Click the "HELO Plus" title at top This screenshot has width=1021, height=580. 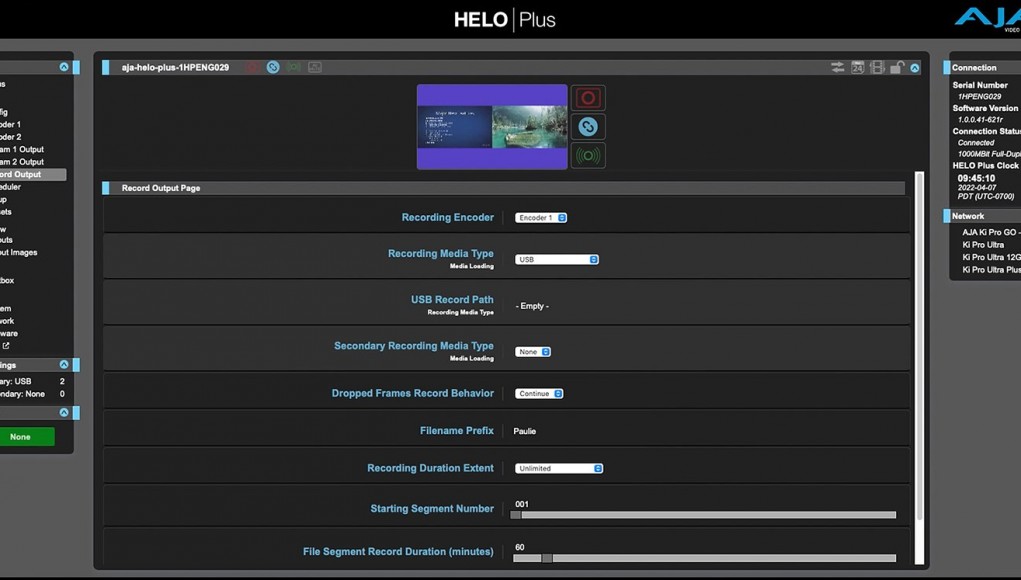(505, 20)
